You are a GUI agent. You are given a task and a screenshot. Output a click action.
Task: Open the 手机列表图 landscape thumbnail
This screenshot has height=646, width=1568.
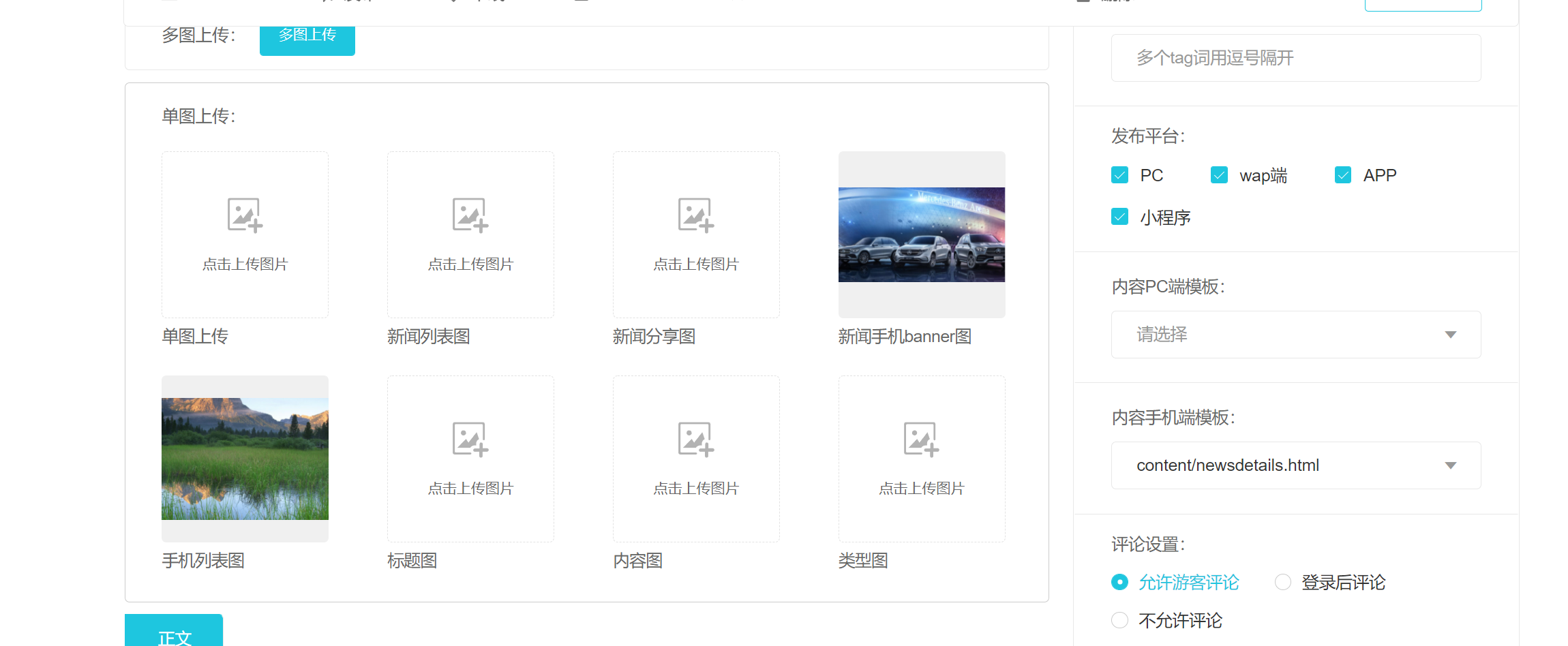point(245,459)
